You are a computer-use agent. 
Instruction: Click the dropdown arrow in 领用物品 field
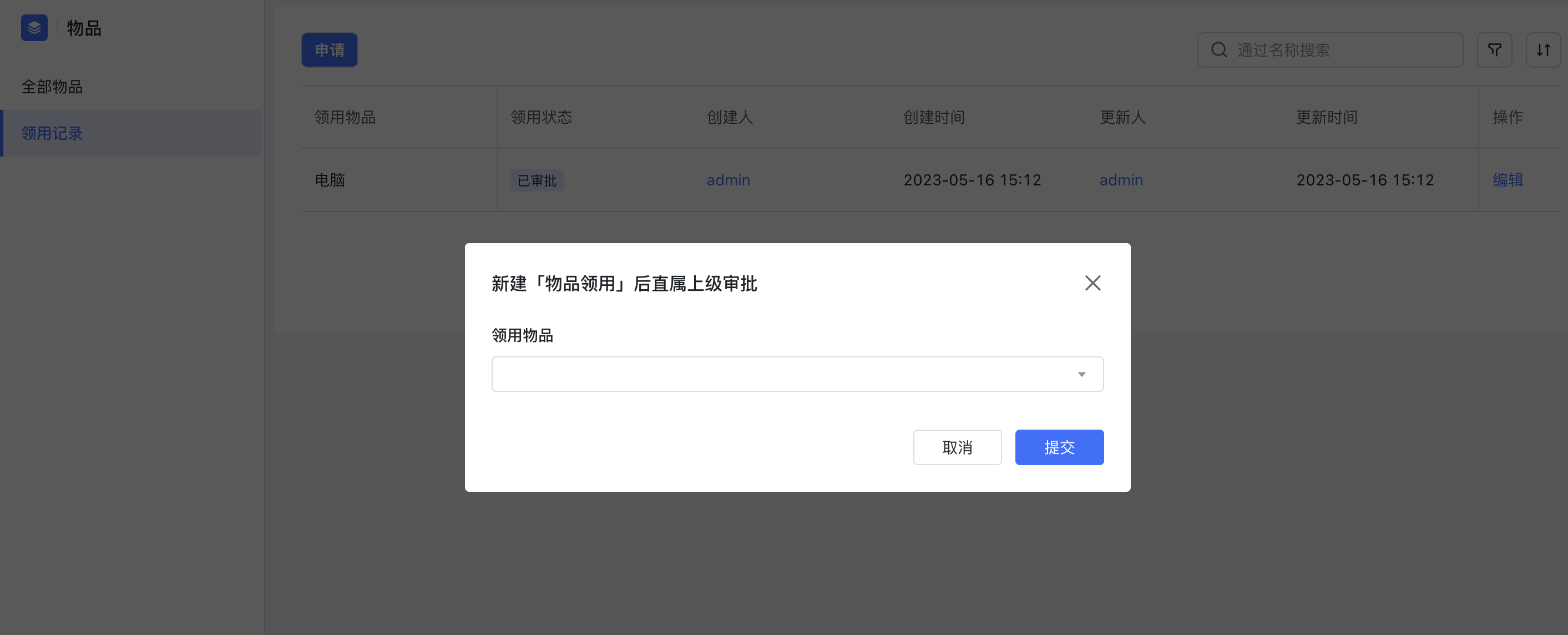[x=1081, y=375]
